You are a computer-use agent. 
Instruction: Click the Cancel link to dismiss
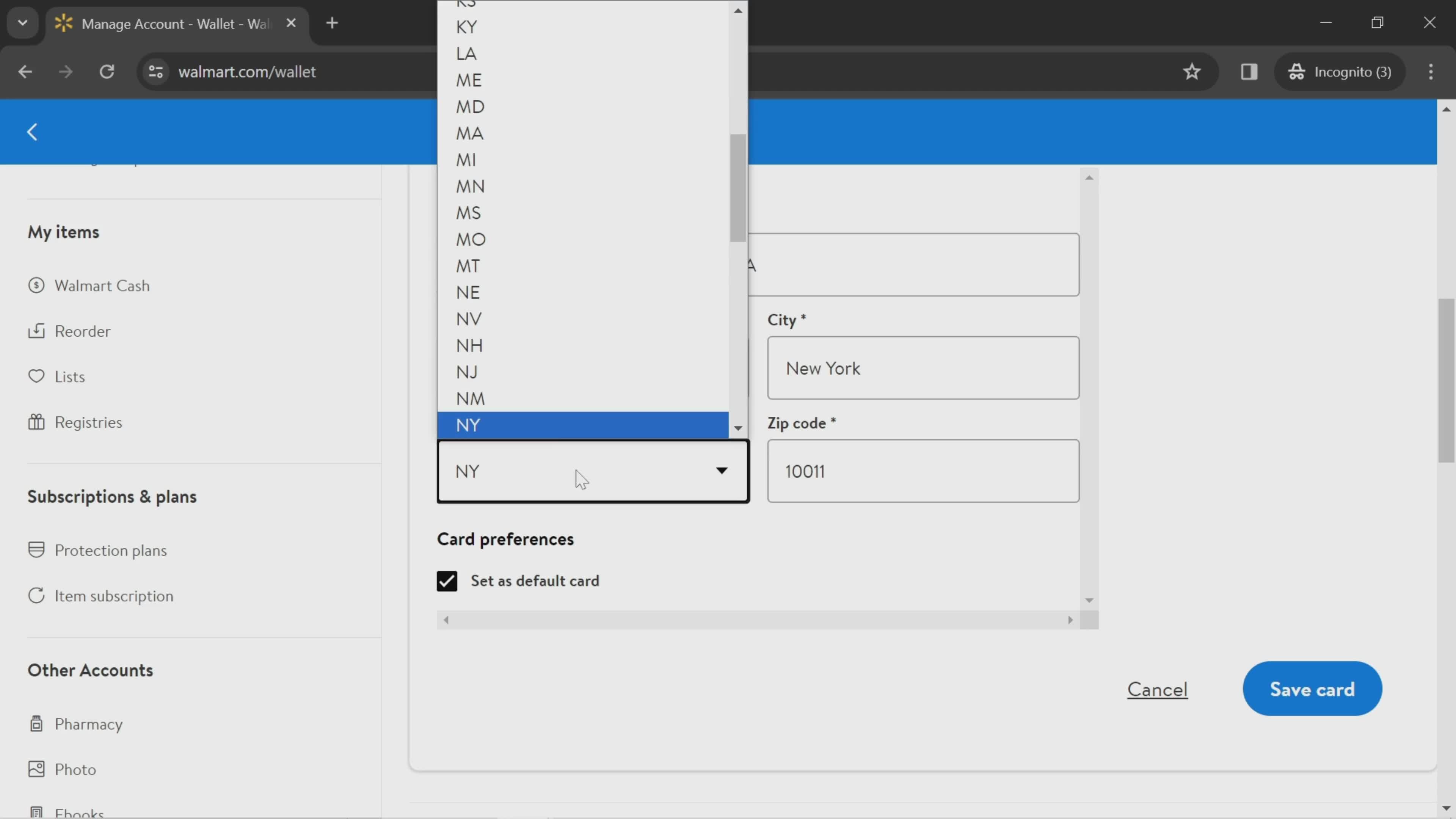pos(1156,688)
